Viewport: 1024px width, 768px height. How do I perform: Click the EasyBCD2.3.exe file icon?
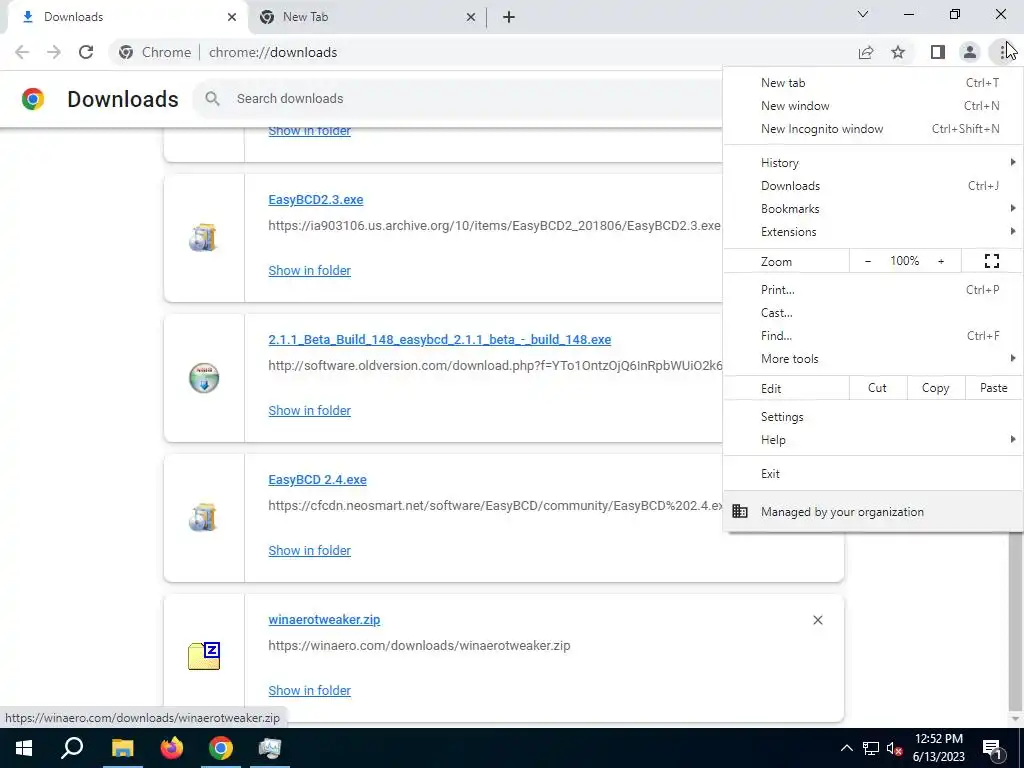204,237
